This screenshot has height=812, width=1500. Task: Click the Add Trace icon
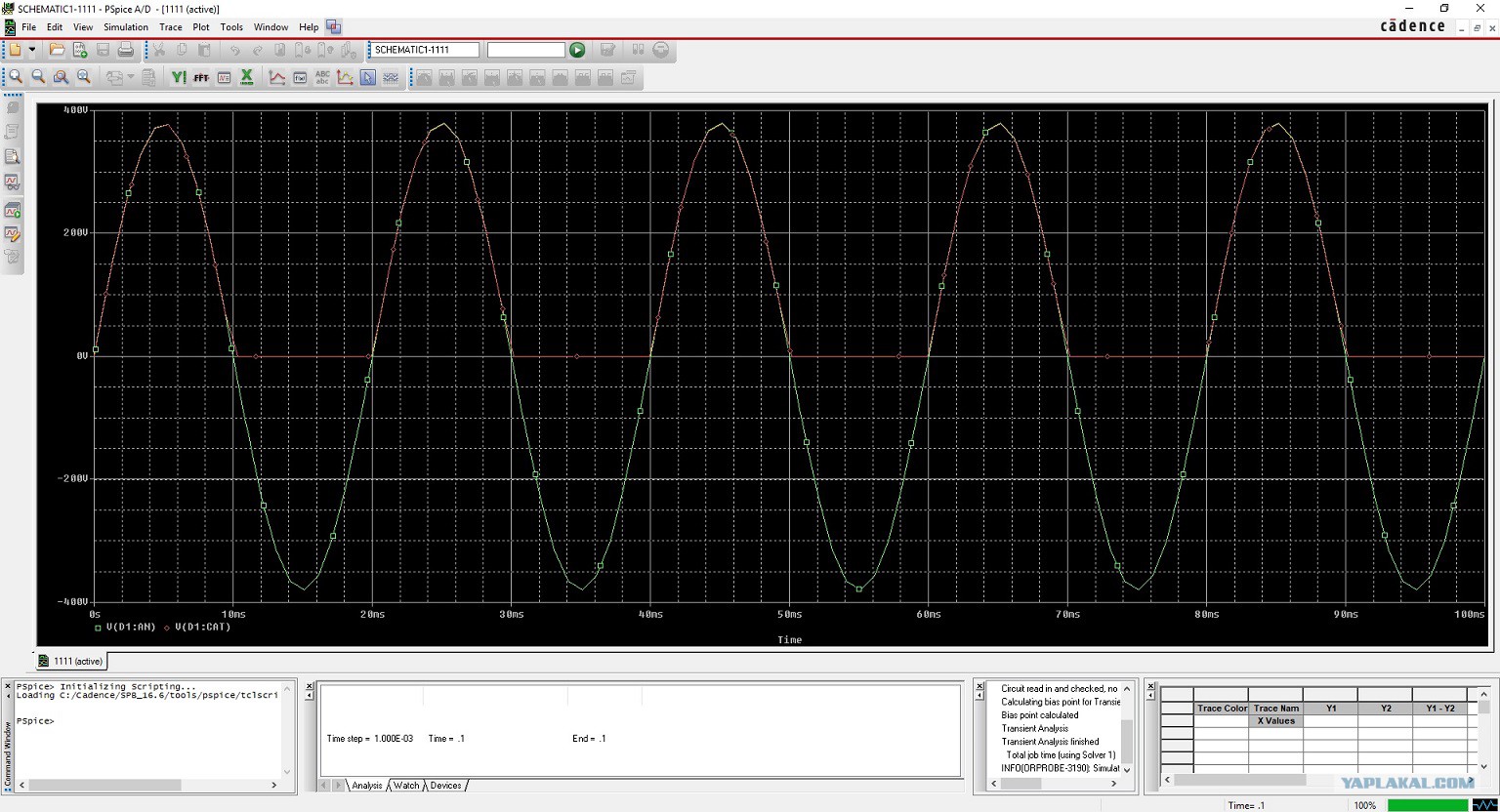[x=277, y=77]
